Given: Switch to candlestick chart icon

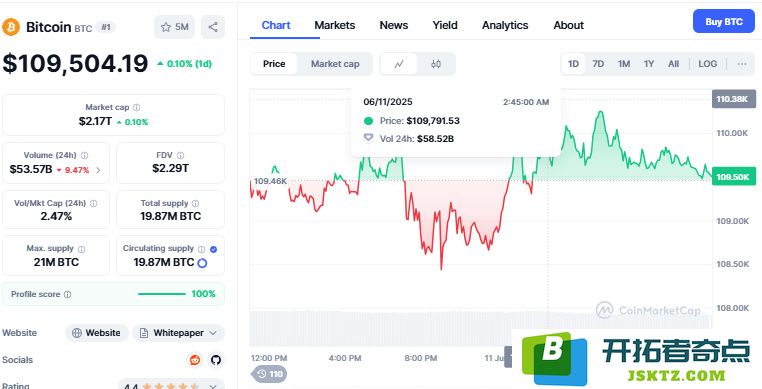Looking at the screenshot, I should pyautogui.click(x=436, y=64).
